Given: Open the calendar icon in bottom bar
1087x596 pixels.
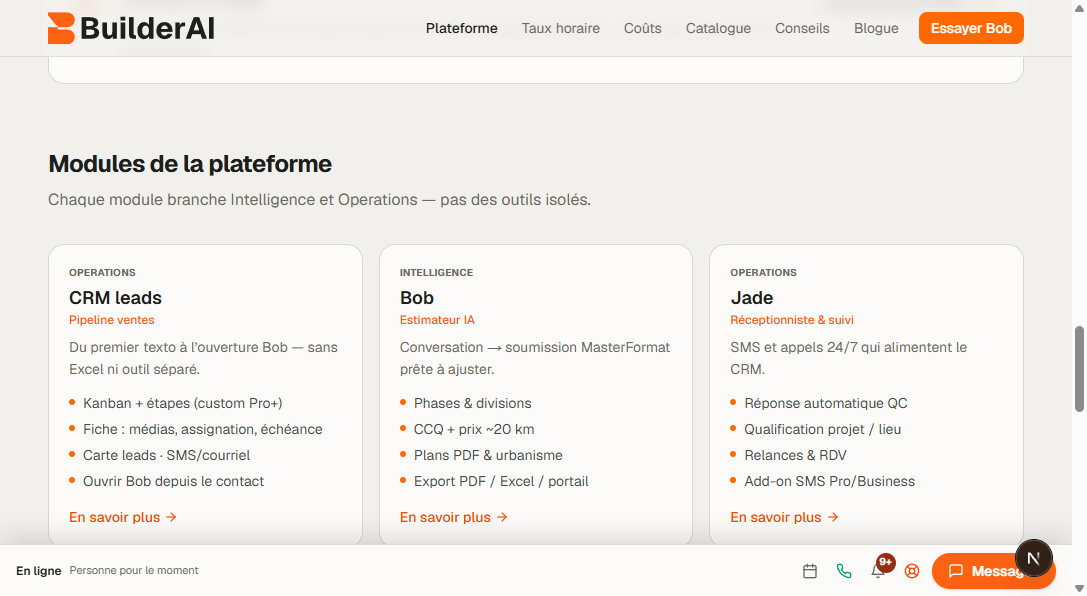Looking at the screenshot, I should click(x=810, y=571).
